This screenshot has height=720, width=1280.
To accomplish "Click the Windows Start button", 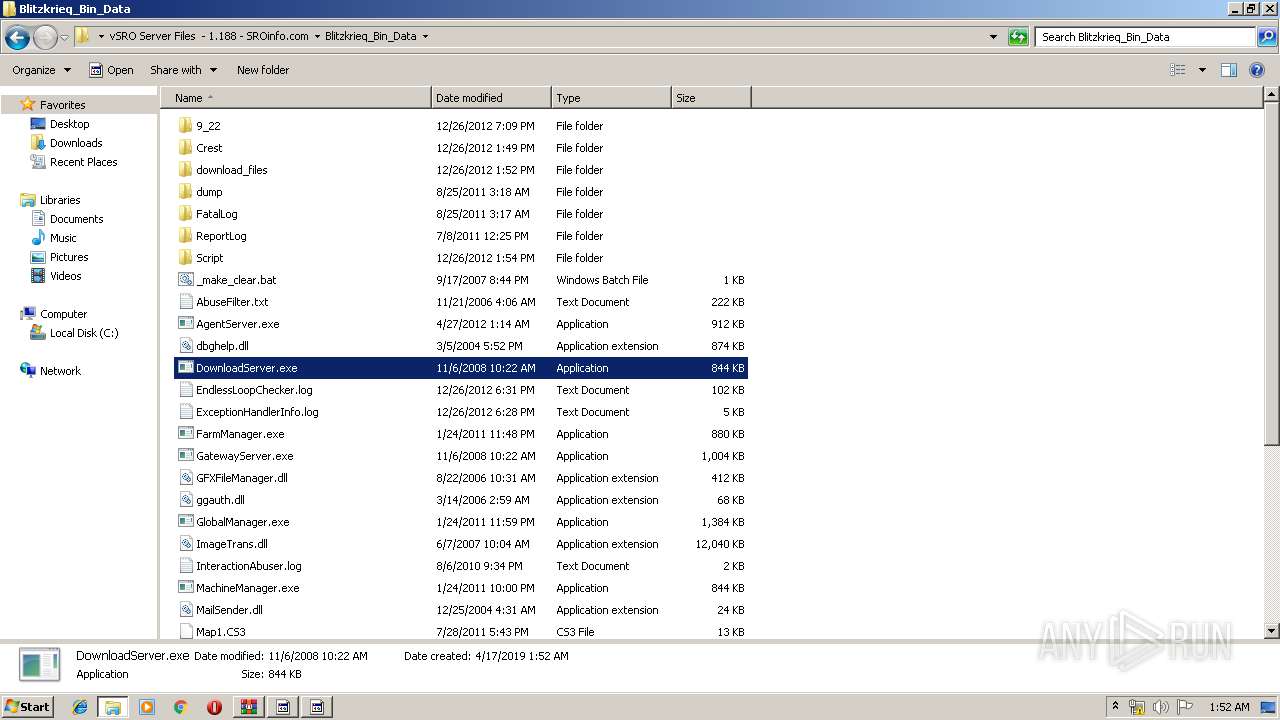I will 28,707.
